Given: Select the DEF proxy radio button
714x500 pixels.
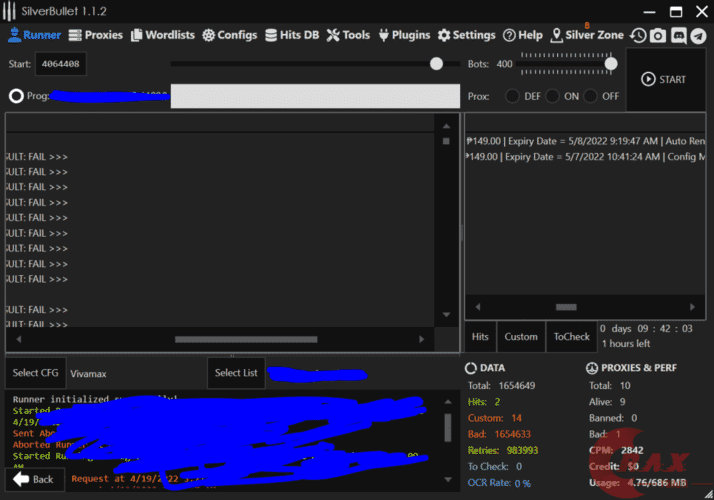Looking at the screenshot, I should (512, 96).
